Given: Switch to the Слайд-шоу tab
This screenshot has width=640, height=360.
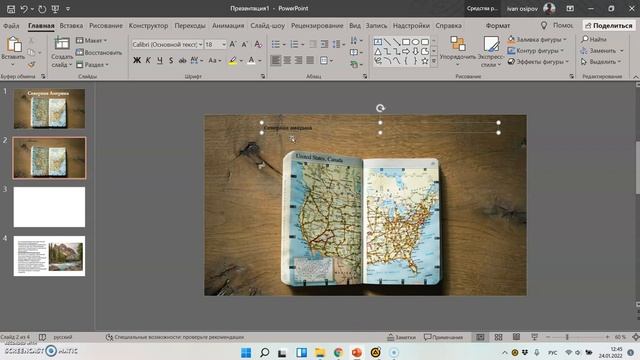Looking at the screenshot, I should [x=267, y=25].
